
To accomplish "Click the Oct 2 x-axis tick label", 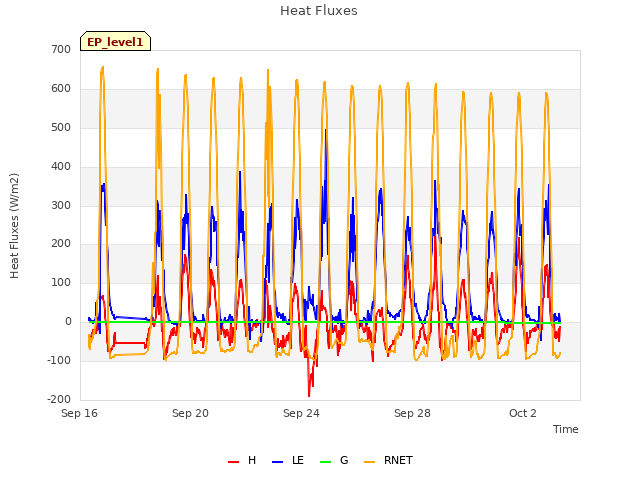I will (523, 413).
